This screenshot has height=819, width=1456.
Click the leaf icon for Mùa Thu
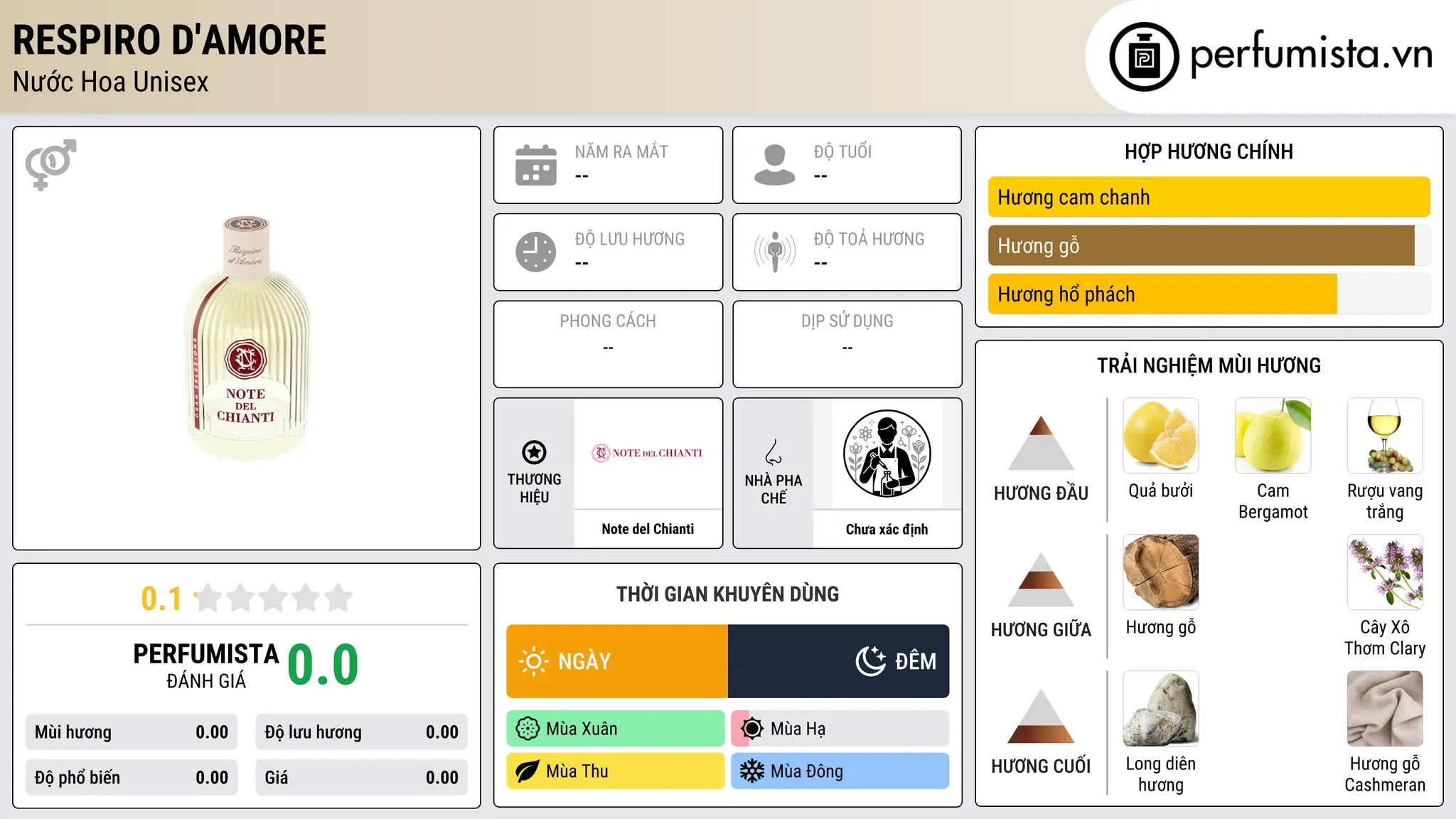point(528,771)
